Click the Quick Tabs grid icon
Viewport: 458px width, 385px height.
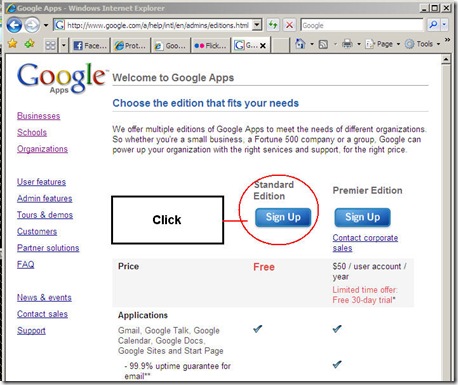coord(50,45)
